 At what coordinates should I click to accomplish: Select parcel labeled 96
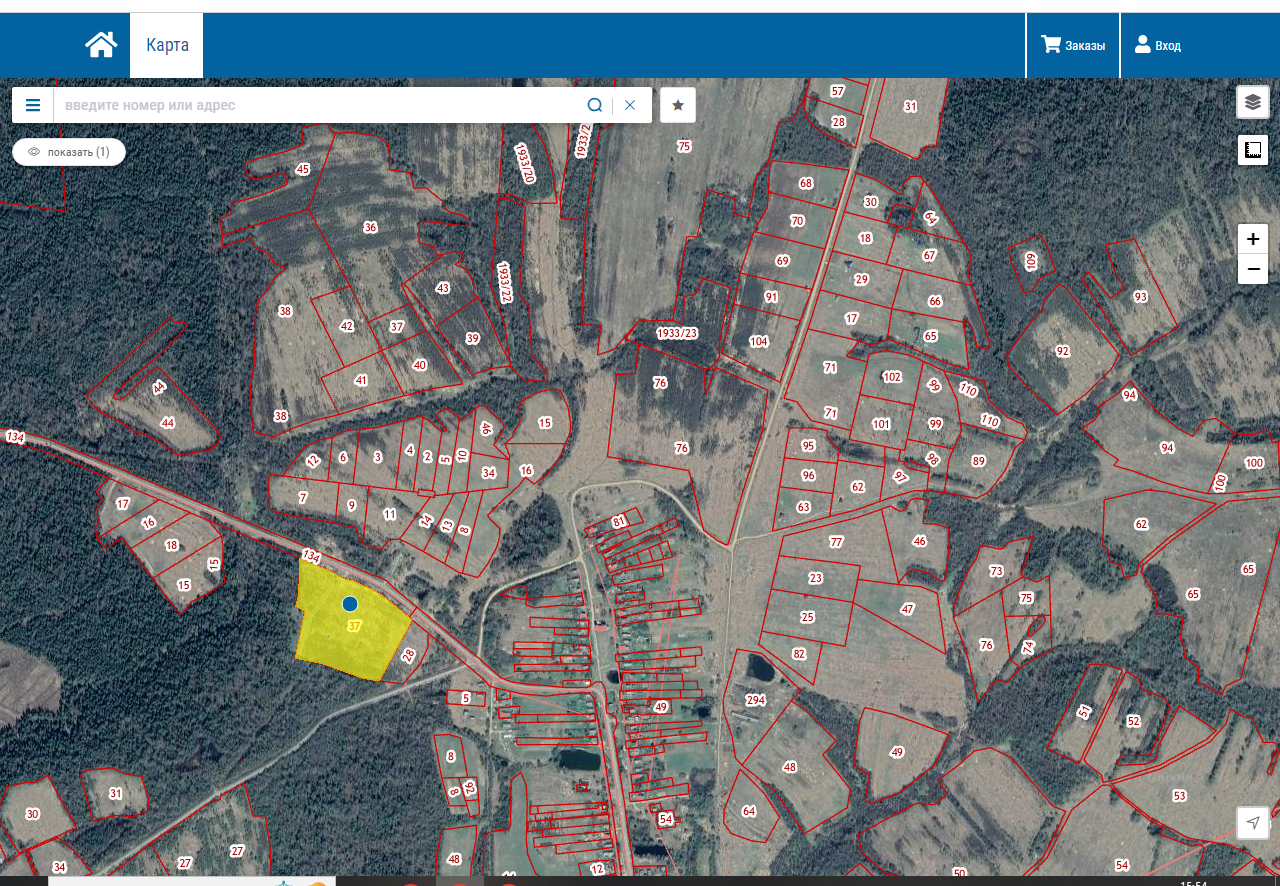click(x=808, y=475)
